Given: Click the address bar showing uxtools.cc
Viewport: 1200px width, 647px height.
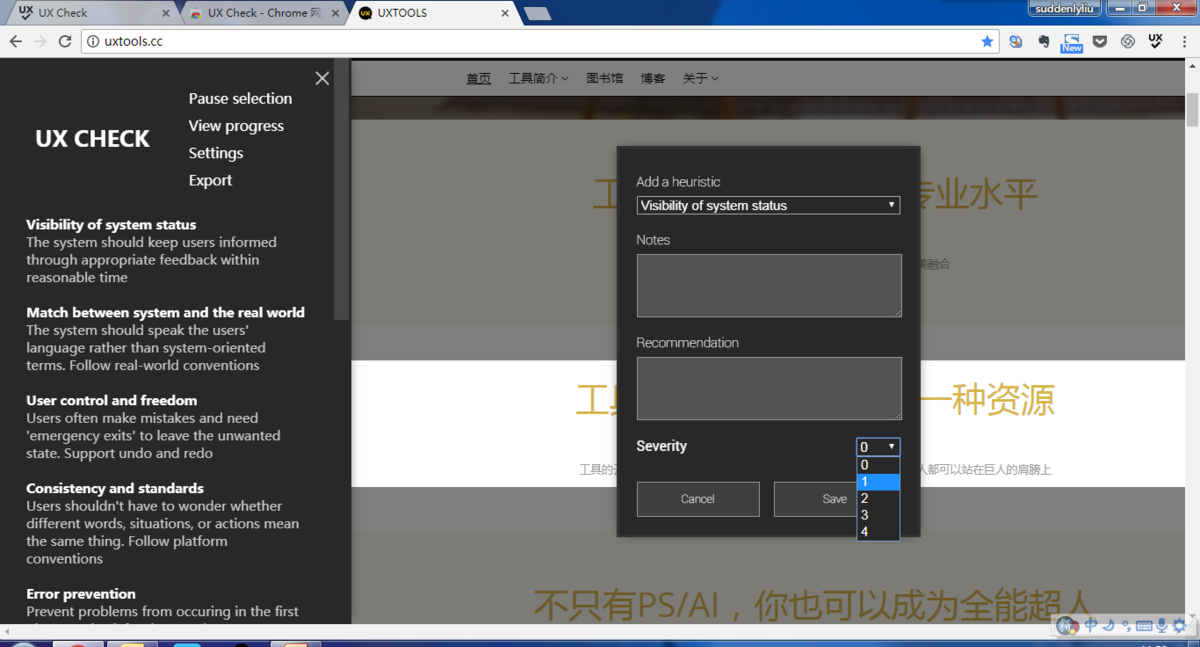Looking at the screenshot, I should [540, 41].
